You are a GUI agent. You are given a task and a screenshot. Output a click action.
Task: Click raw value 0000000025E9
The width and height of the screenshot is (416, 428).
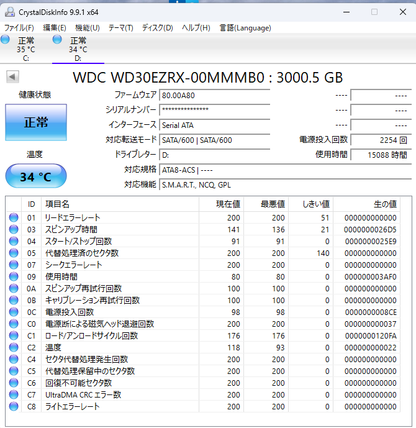click(371, 241)
